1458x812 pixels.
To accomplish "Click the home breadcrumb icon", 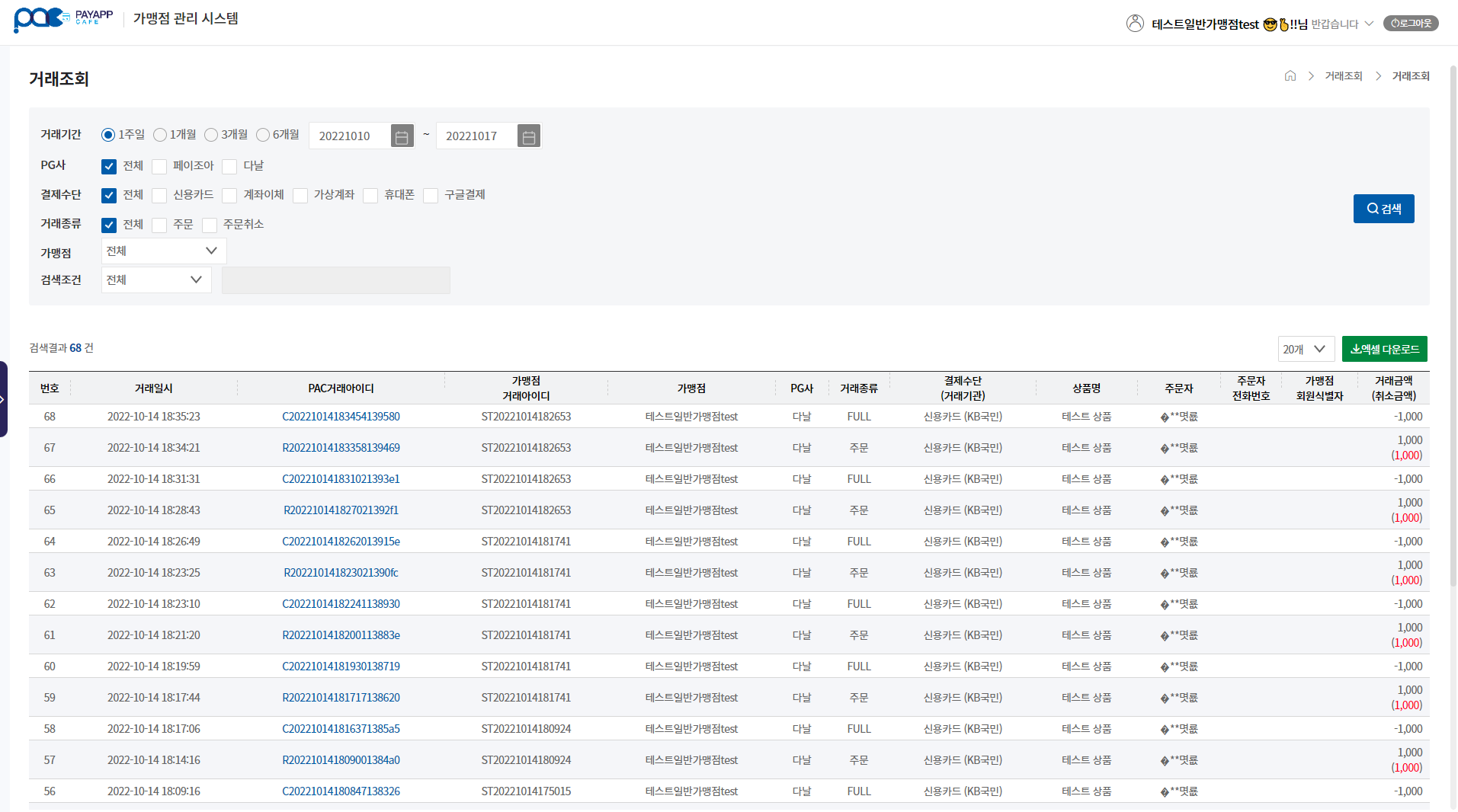I will pos(1290,75).
